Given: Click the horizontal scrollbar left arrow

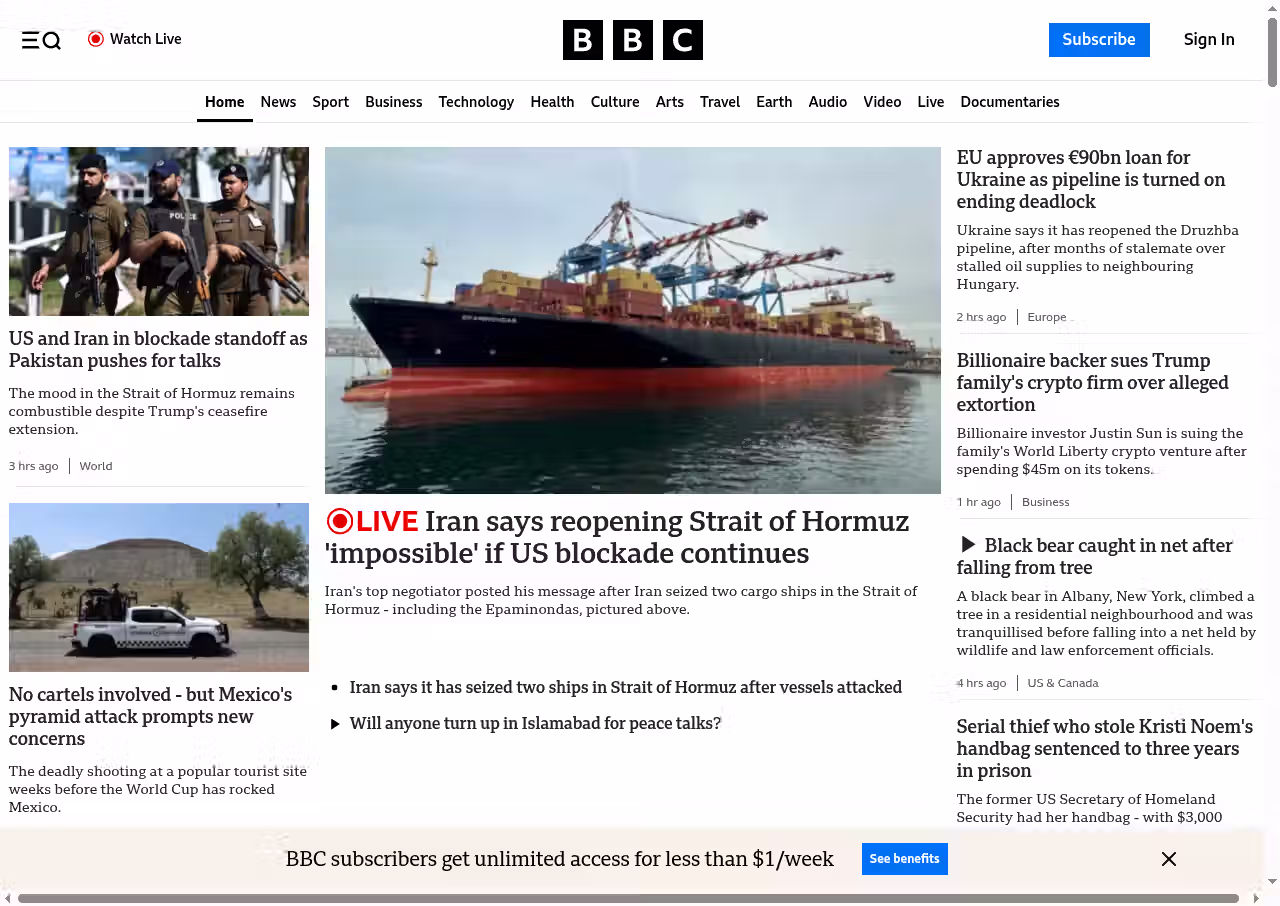Looking at the screenshot, I should (x=8, y=898).
